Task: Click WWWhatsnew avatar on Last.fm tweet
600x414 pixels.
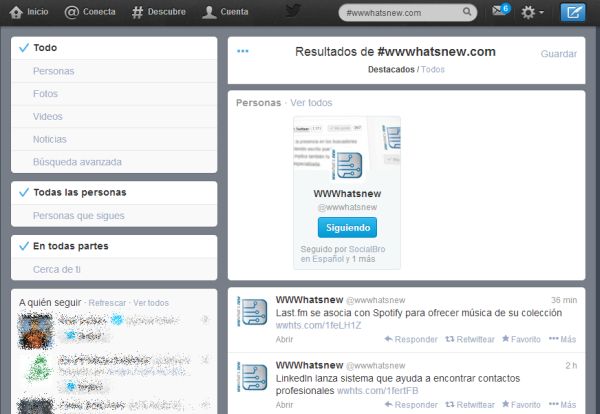Action: click(252, 311)
